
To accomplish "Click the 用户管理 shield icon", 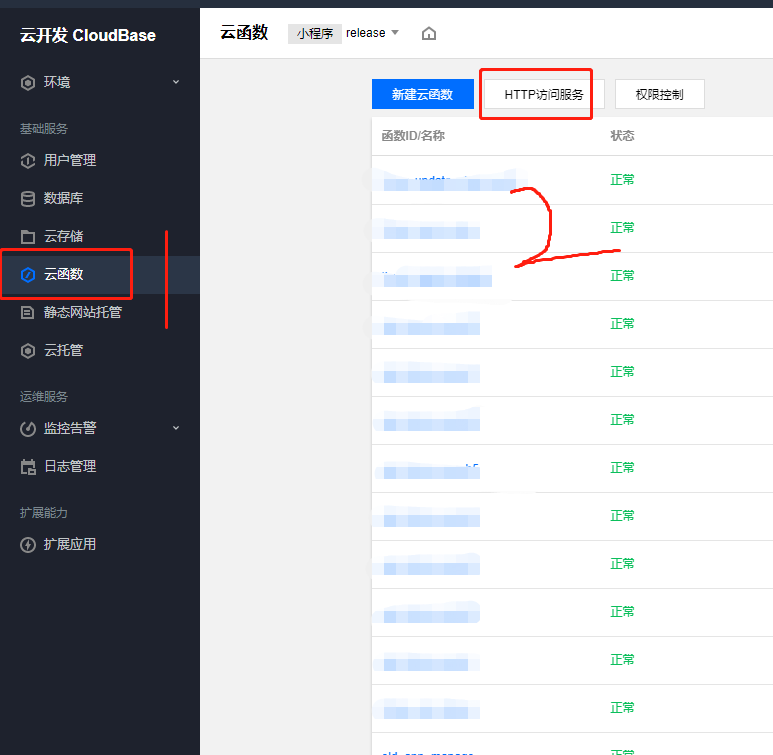I will pos(28,161).
